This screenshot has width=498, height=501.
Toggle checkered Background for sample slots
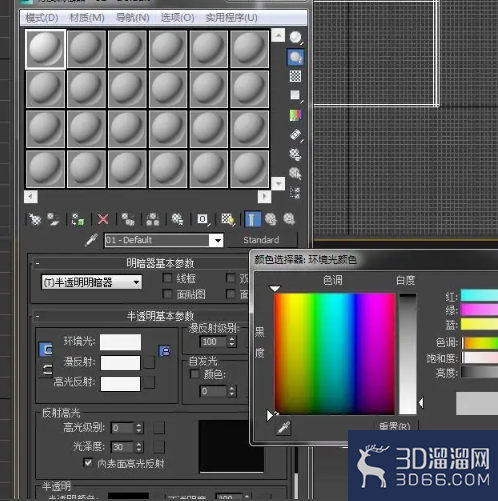click(x=295, y=76)
